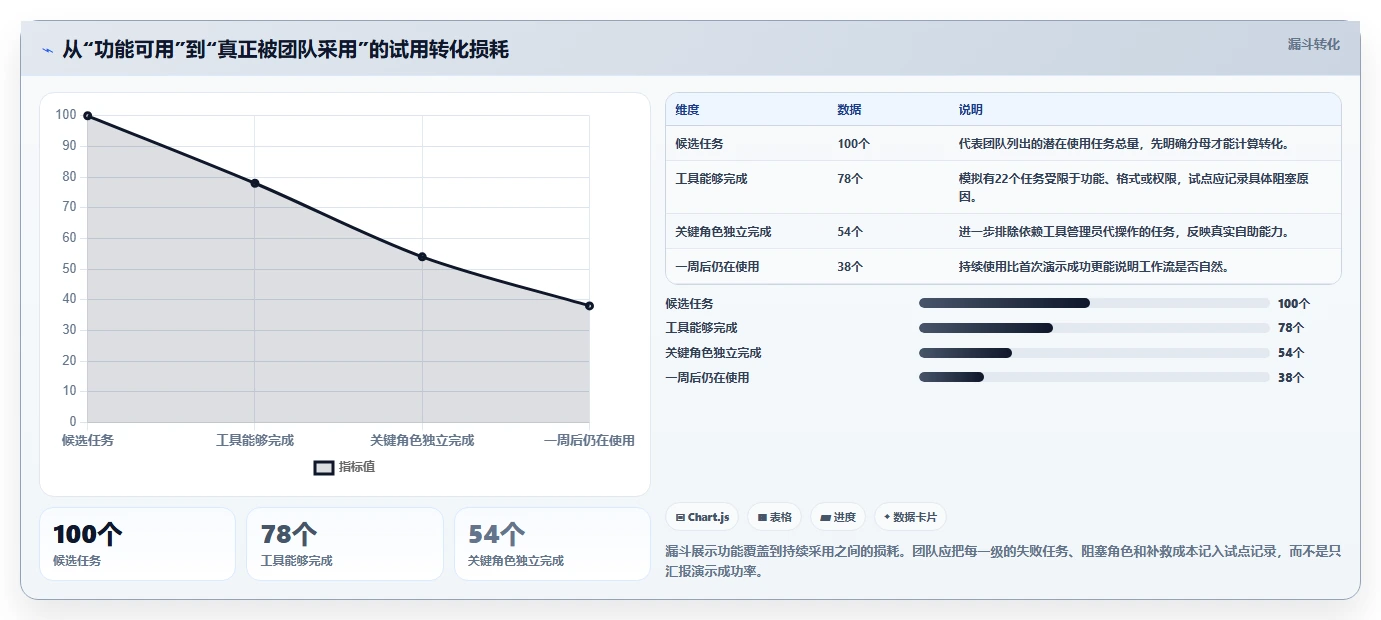Click the 38个 value in the table
This screenshot has width=1381, height=620.
850,267
